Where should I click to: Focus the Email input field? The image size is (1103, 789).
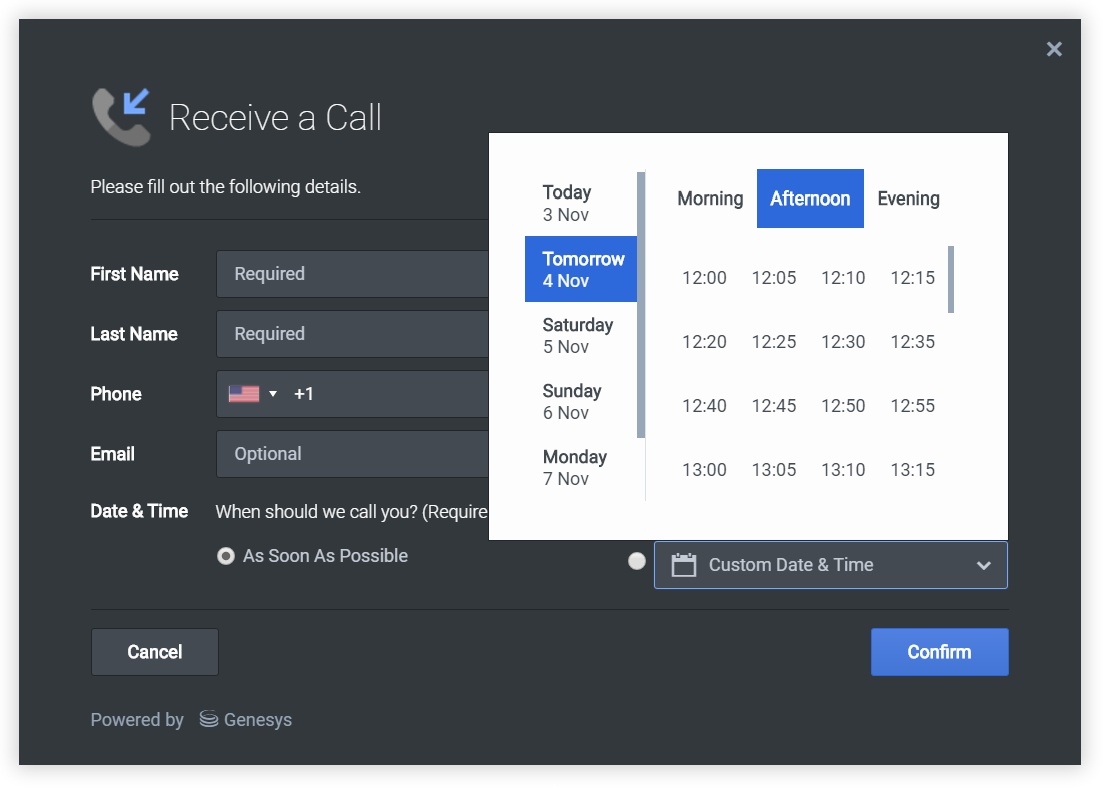pos(352,454)
